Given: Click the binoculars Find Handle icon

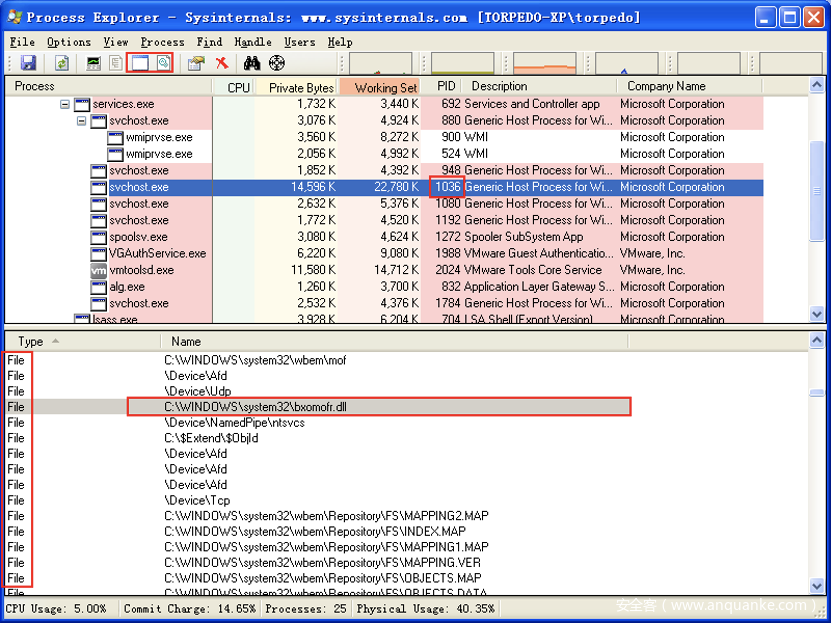Looking at the screenshot, I should tap(252, 63).
